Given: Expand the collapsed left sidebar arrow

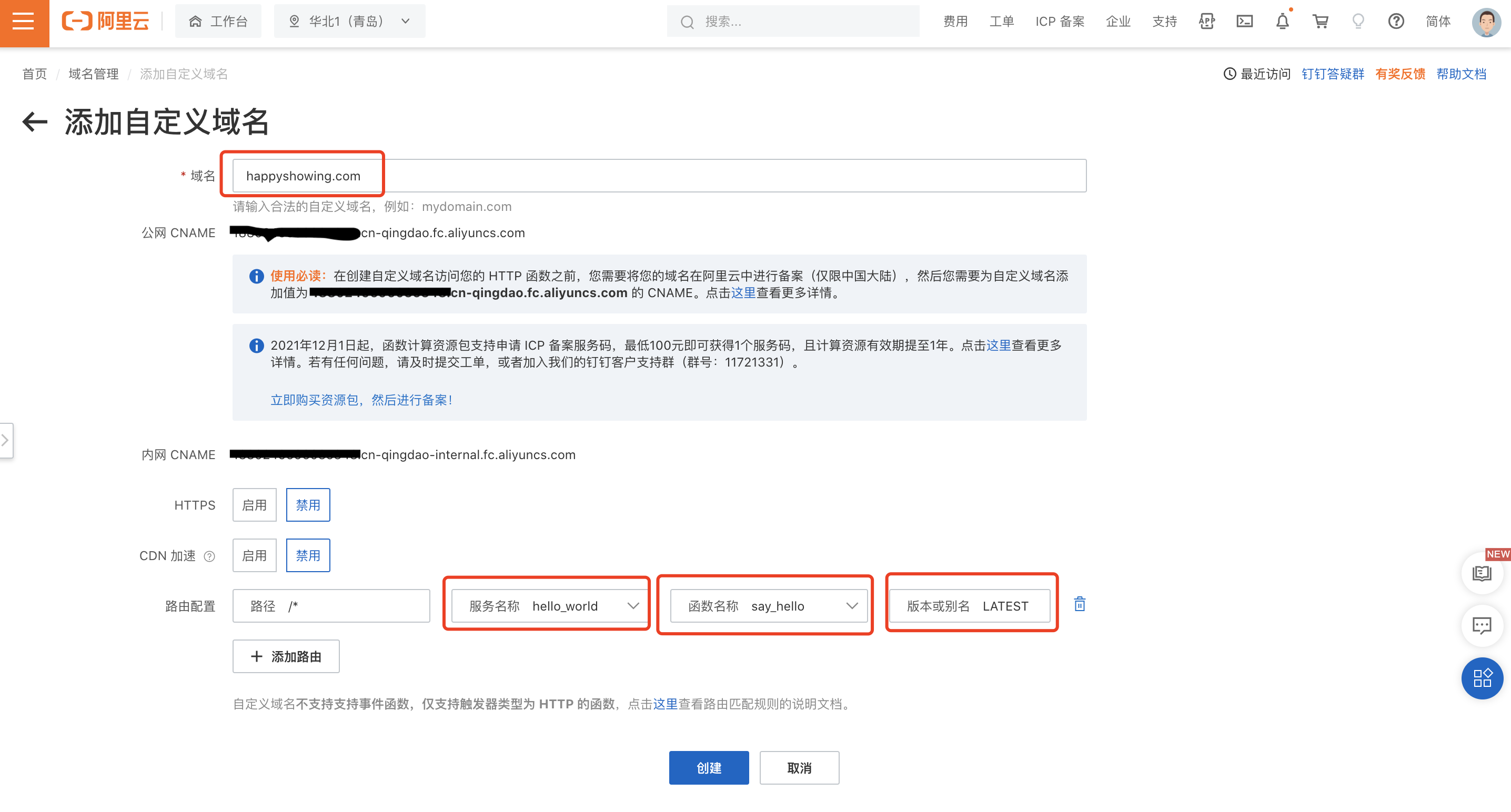Looking at the screenshot, I should coord(6,440).
